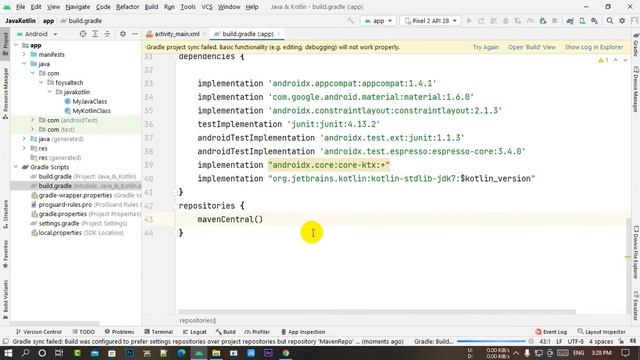640x360 pixels.
Task: Open Build Variants side tab
Action: 5,299
